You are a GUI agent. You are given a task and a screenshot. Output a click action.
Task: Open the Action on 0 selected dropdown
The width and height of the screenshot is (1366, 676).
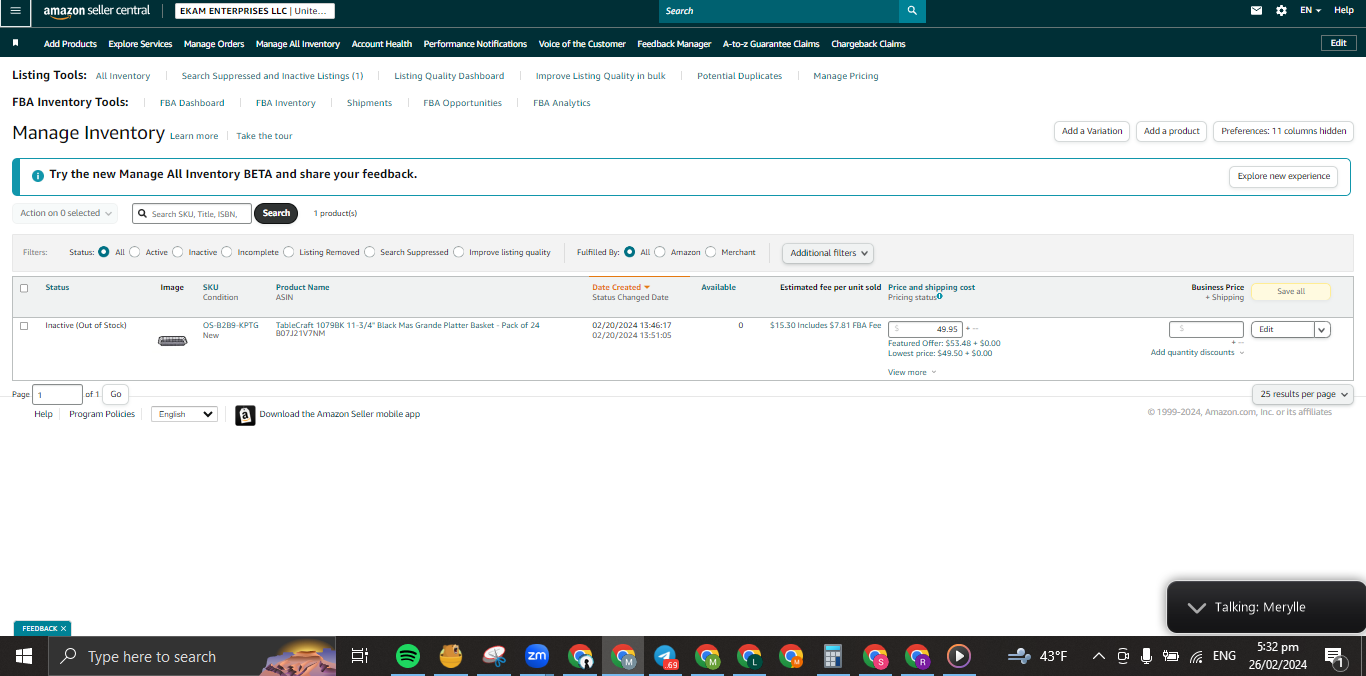[65, 213]
